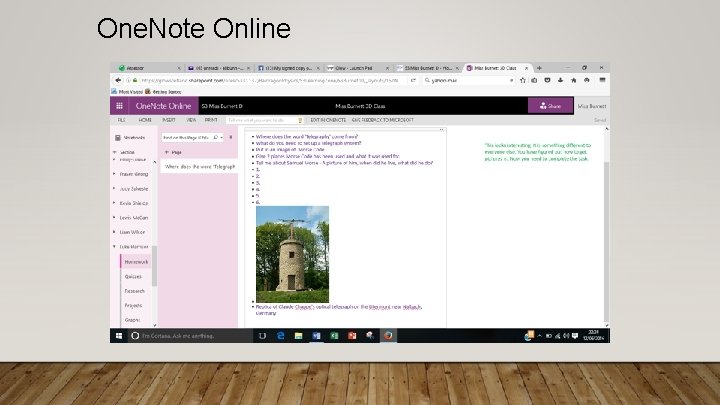Click the section list scroll down arrow
The width and height of the screenshot is (720, 405).
tap(154, 325)
